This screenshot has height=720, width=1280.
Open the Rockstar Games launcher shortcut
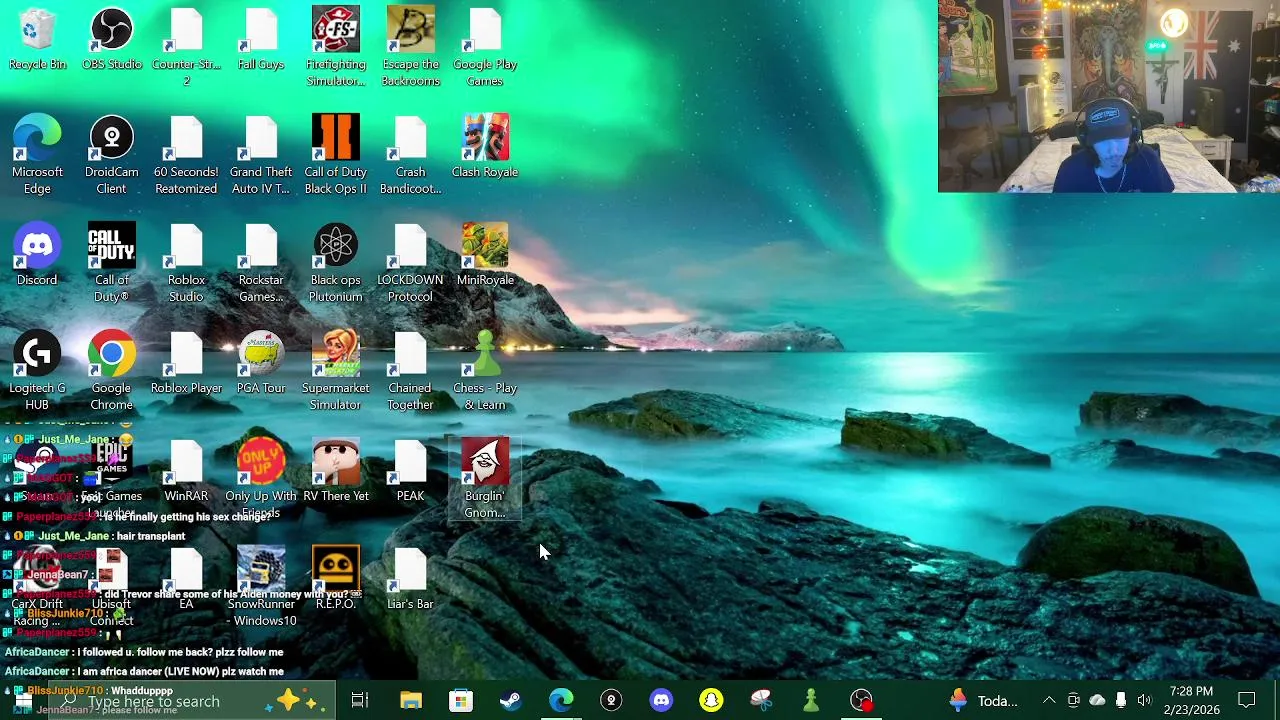pos(261,263)
